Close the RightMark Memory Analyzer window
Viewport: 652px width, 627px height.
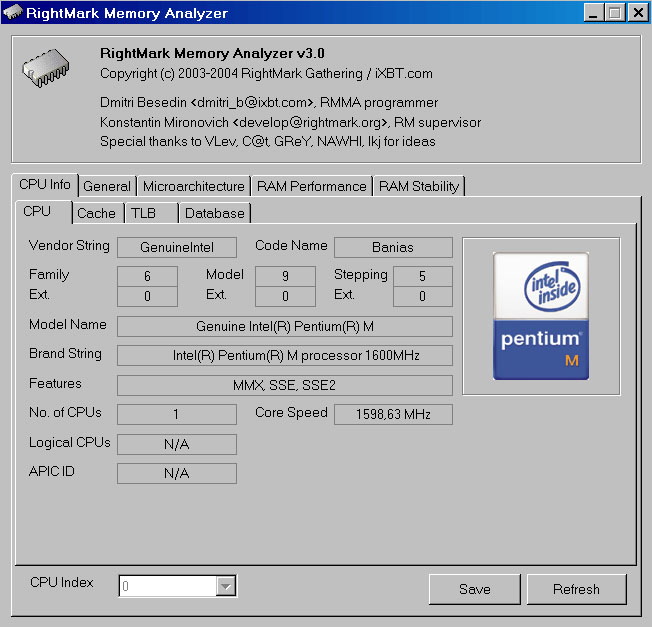638,12
